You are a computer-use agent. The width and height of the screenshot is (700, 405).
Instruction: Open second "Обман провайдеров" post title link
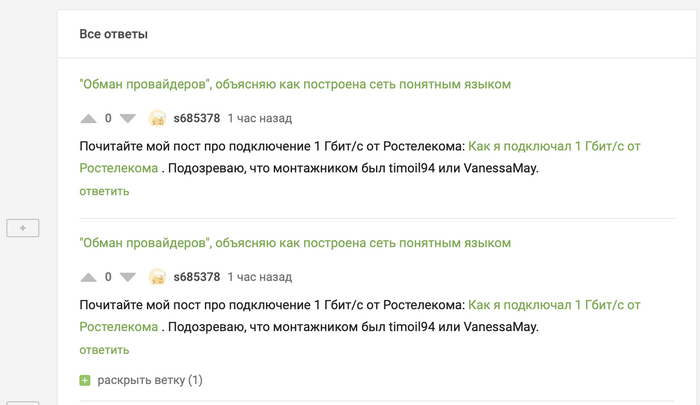click(295, 243)
